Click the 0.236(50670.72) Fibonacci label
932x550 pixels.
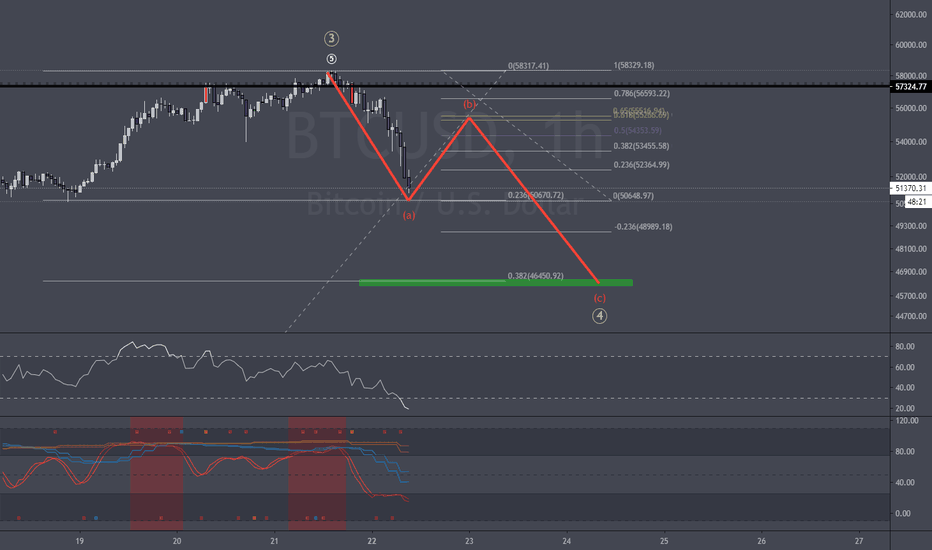(536, 195)
